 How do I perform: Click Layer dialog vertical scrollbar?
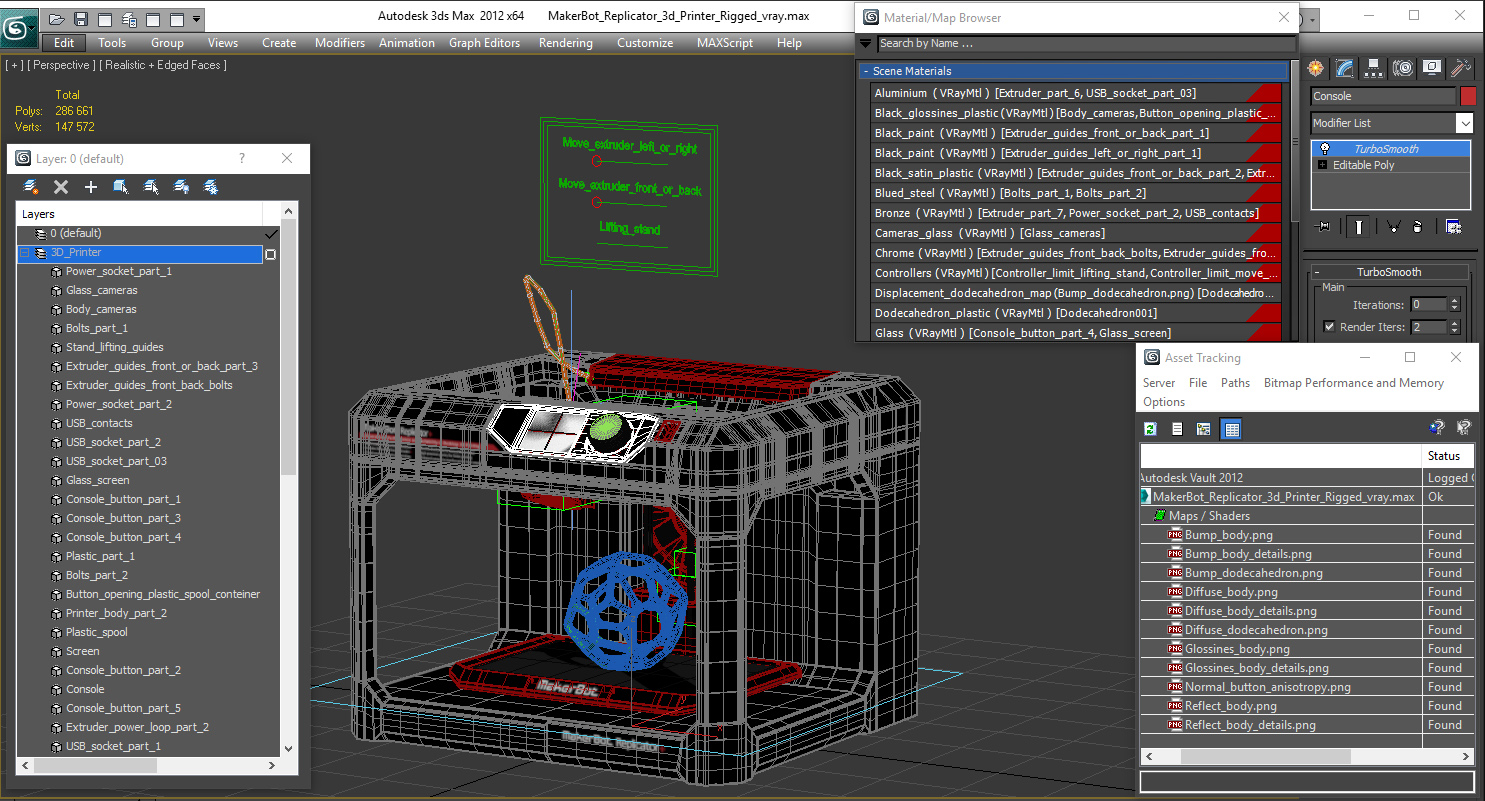[289, 478]
